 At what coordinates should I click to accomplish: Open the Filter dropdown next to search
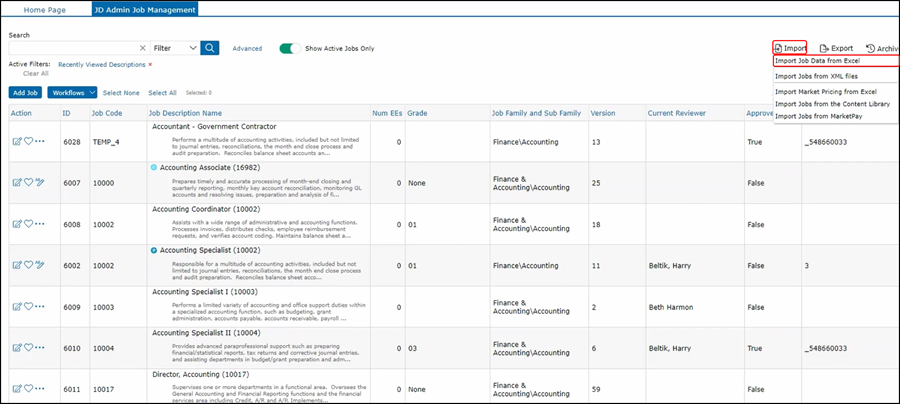pyautogui.click(x=175, y=48)
